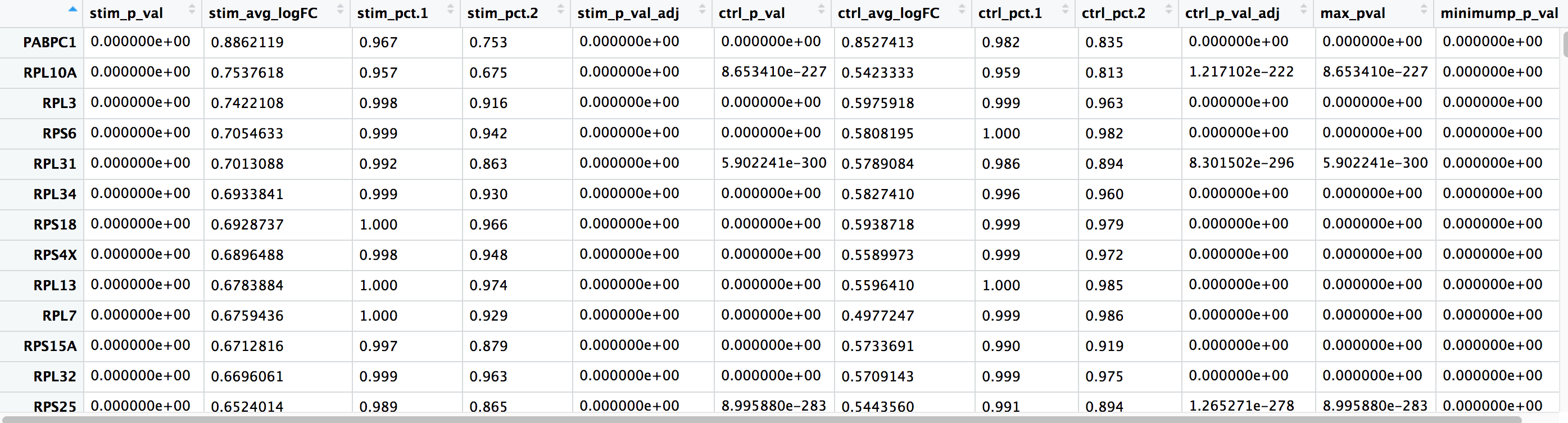The height and width of the screenshot is (423, 1568).
Task: Click the value 0.7537618 for RPL10A
Action: tap(247, 73)
